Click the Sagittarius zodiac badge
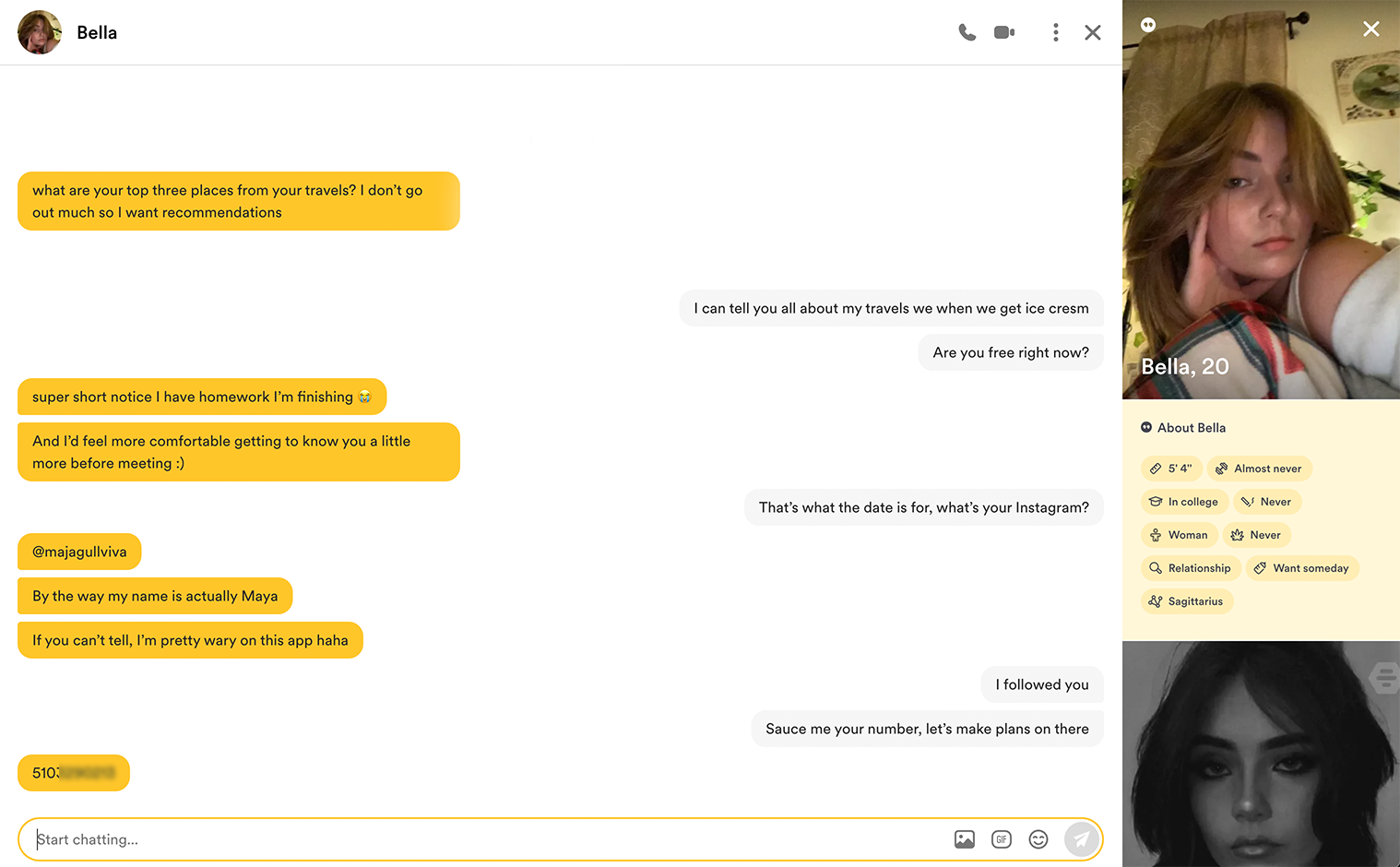Image resolution: width=1400 pixels, height=867 pixels. [1187, 601]
